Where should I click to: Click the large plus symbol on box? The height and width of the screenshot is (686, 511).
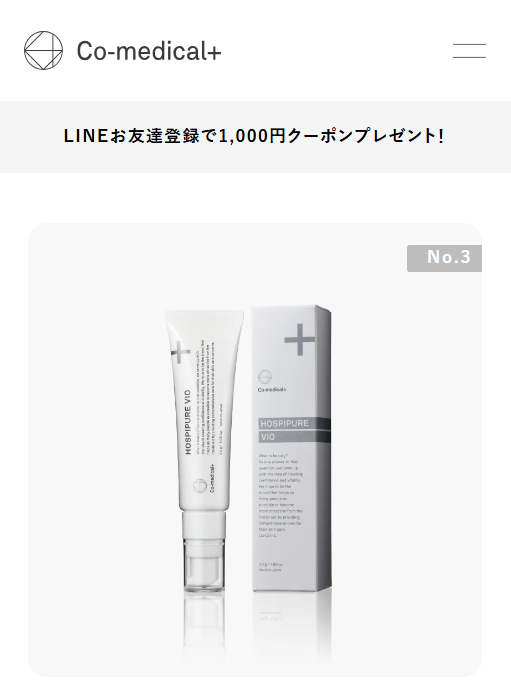click(x=299, y=339)
